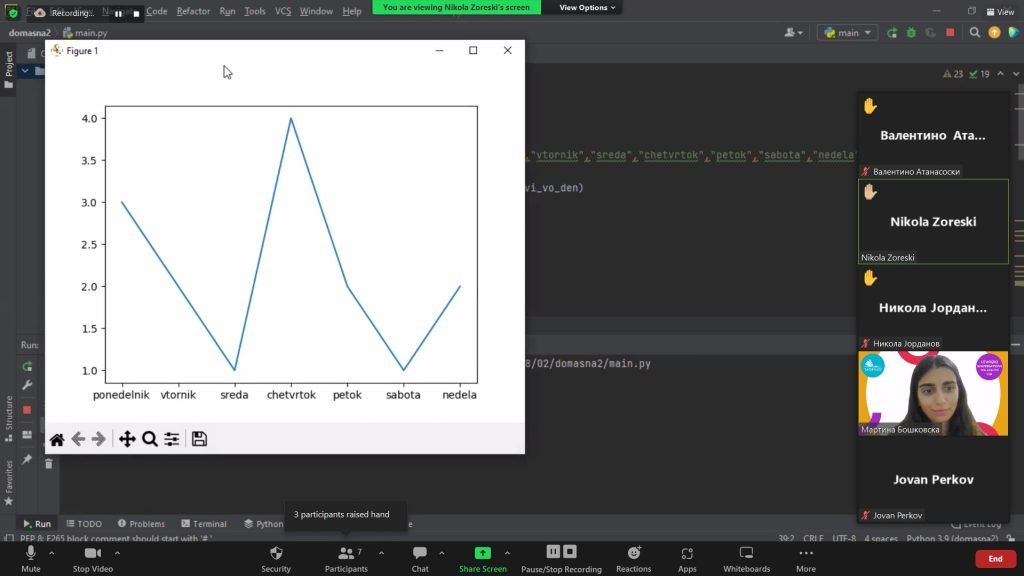Switch to the Terminal tool tab
This screenshot has width=1024, height=576.
[203, 524]
